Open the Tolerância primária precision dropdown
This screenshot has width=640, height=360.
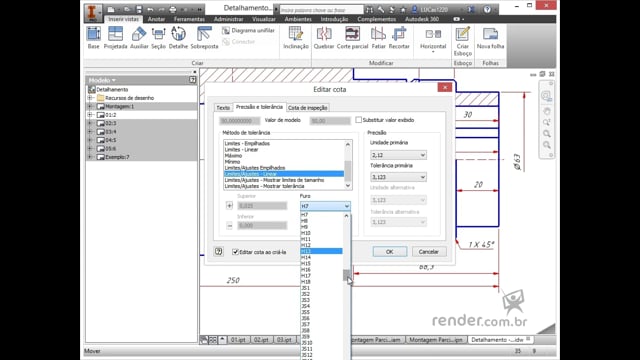(x=398, y=177)
